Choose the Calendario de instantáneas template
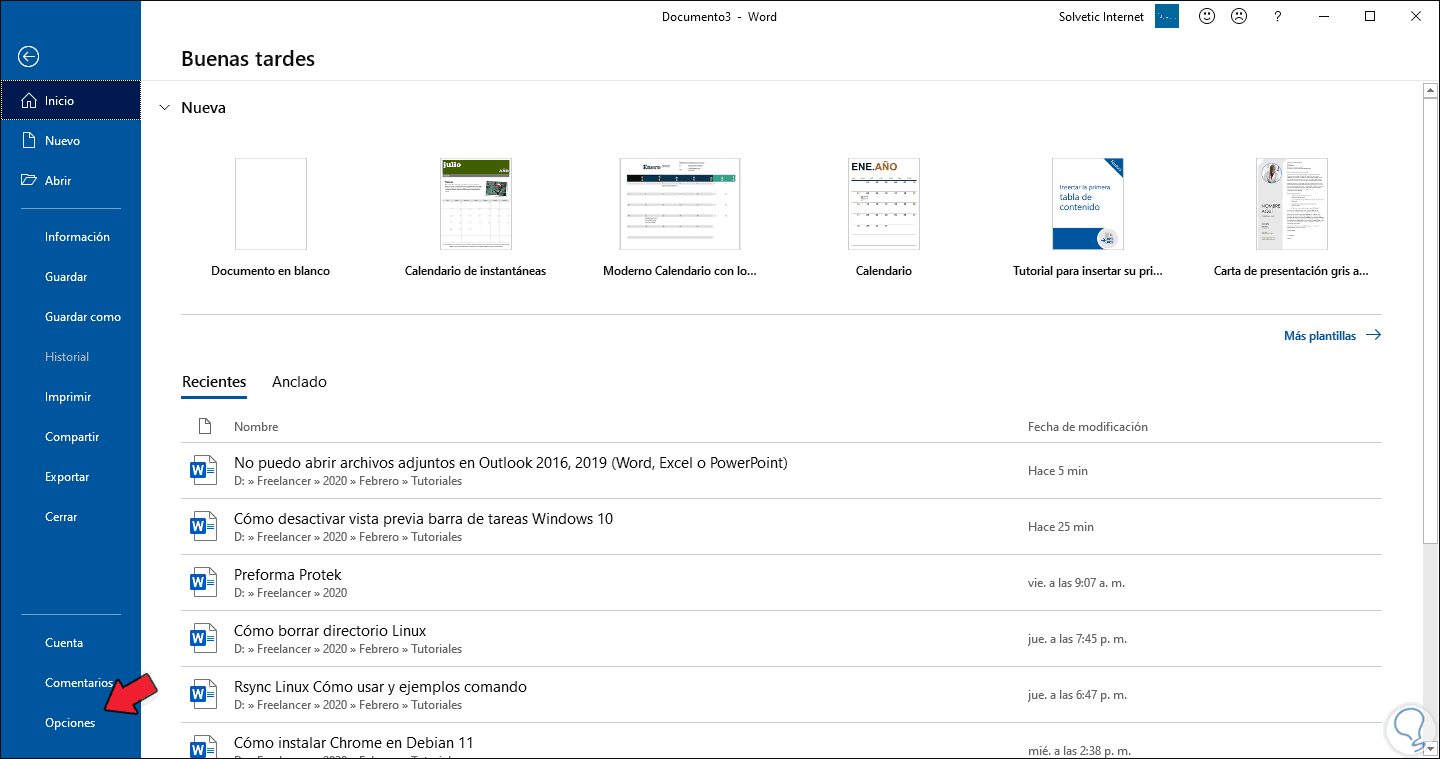This screenshot has width=1440, height=759. click(x=475, y=205)
